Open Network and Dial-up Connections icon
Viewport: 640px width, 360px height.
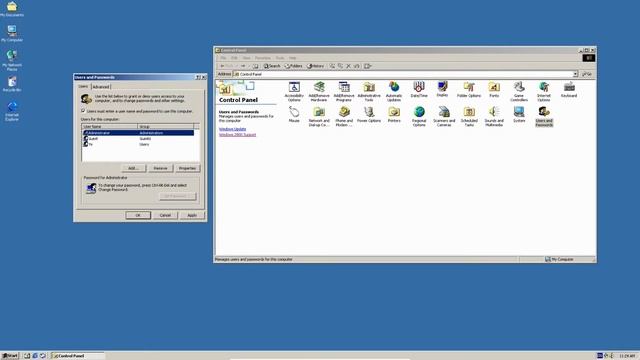(x=319, y=117)
